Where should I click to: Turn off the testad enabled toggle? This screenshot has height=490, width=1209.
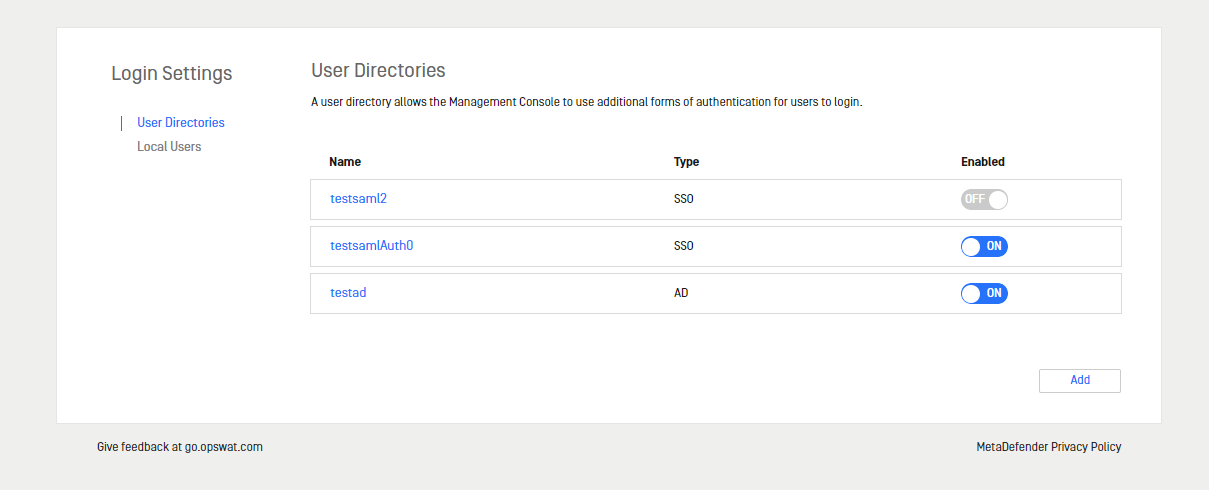(984, 293)
